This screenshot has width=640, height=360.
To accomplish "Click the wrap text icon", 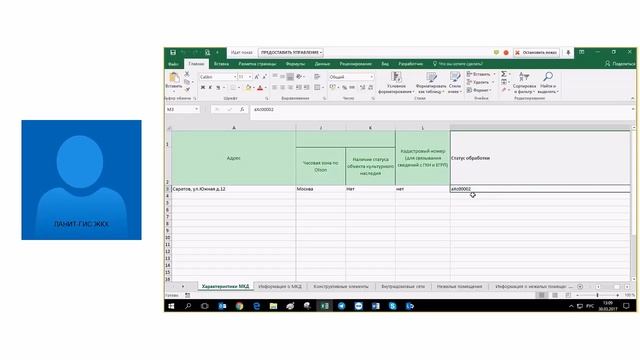I will (317, 77).
